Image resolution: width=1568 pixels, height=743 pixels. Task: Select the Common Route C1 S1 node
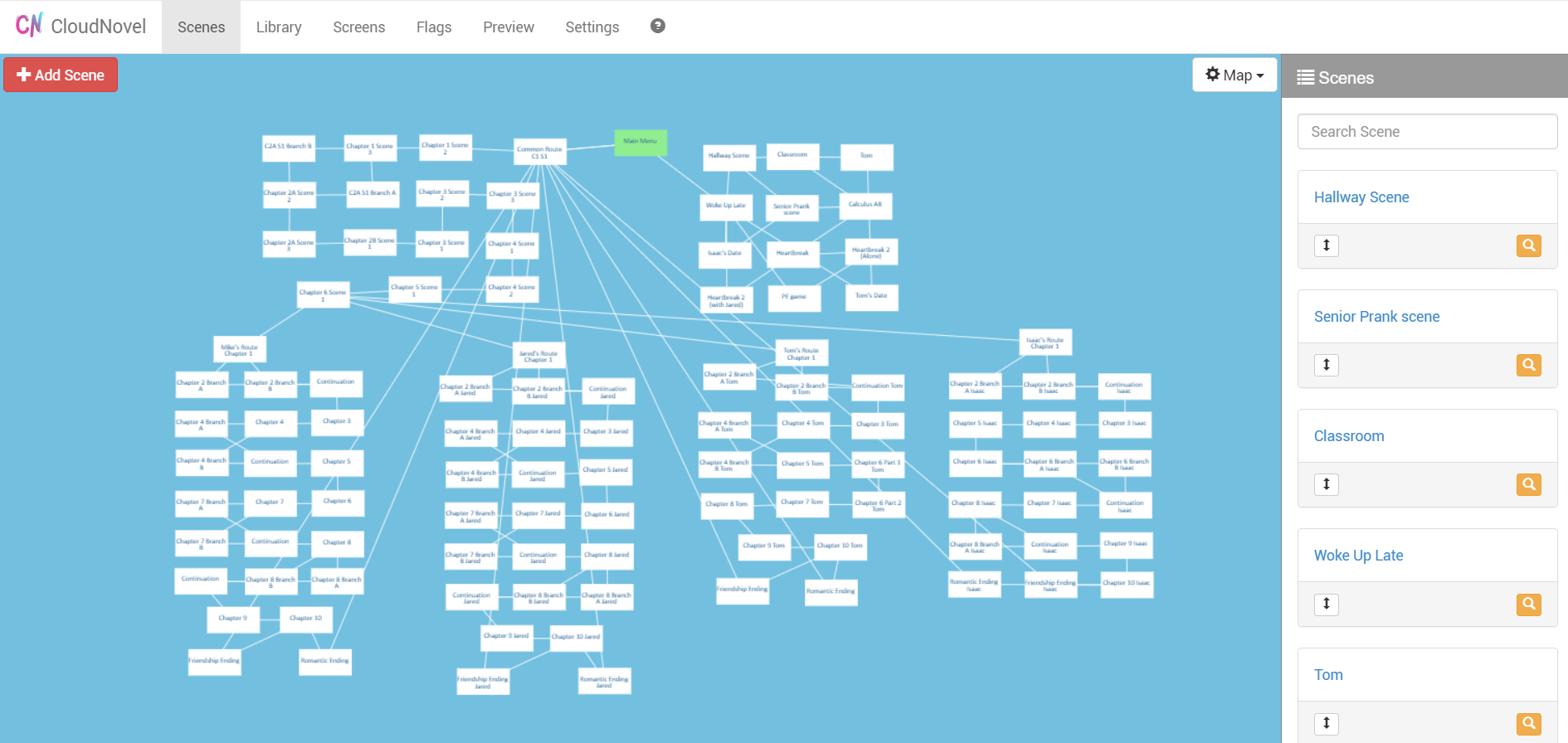[x=540, y=152]
